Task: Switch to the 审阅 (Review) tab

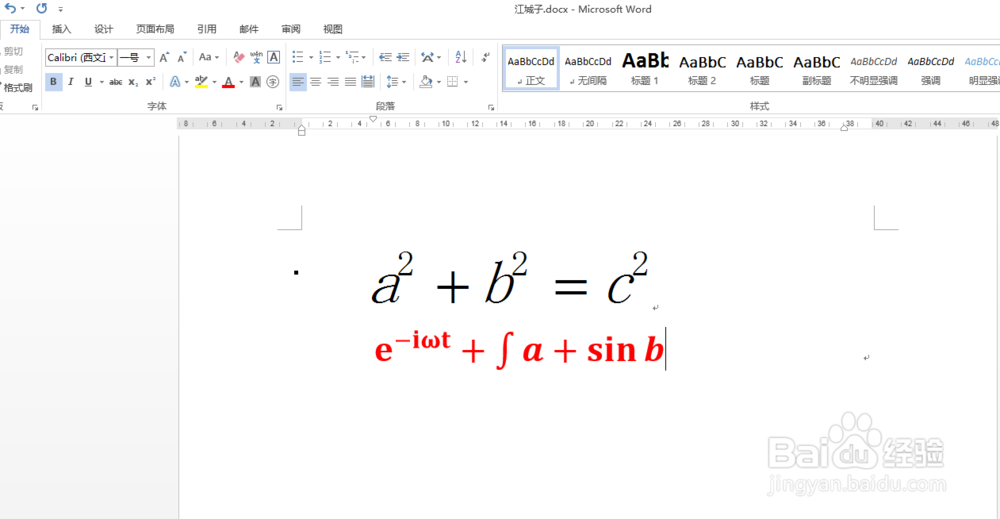Action: point(291,29)
